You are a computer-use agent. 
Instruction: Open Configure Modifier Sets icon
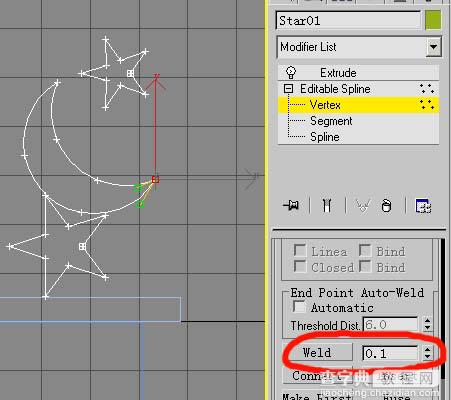tap(423, 206)
